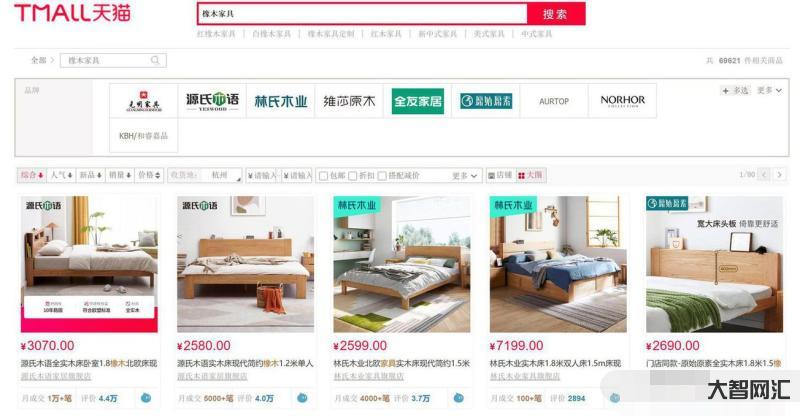The width and height of the screenshot is (800, 418).
Task: Sort results by 销量 sales tab
Action: pyautogui.click(x=120, y=175)
